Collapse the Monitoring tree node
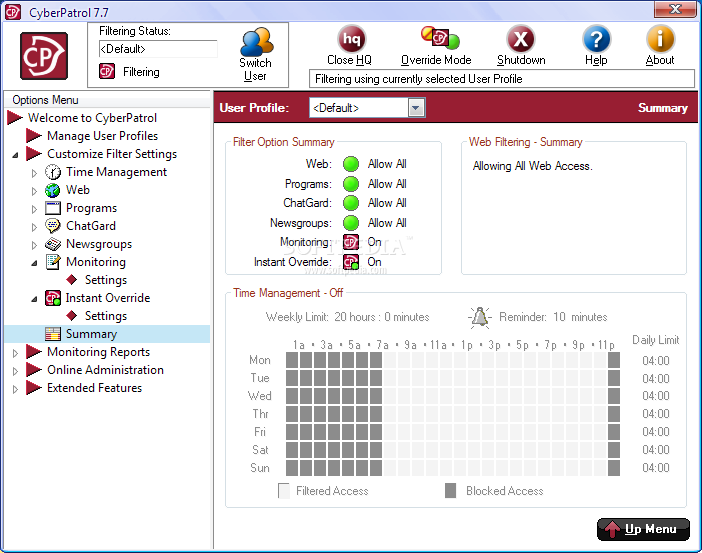 tap(34, 263)
